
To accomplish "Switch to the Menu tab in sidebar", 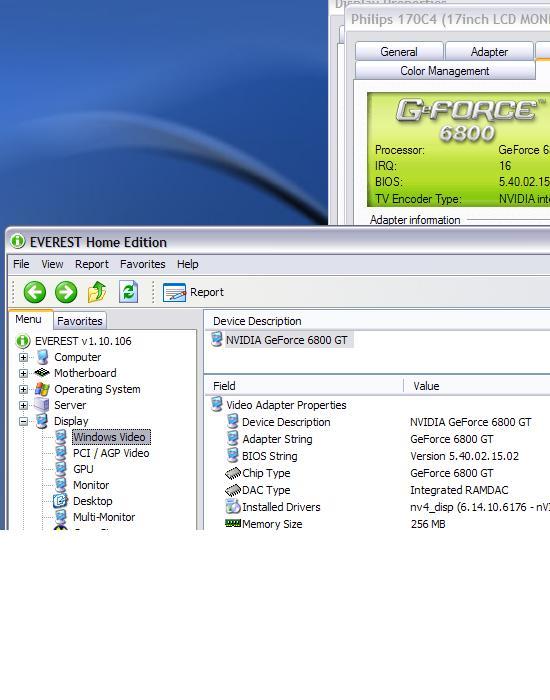I will click(x=29, y=319).
